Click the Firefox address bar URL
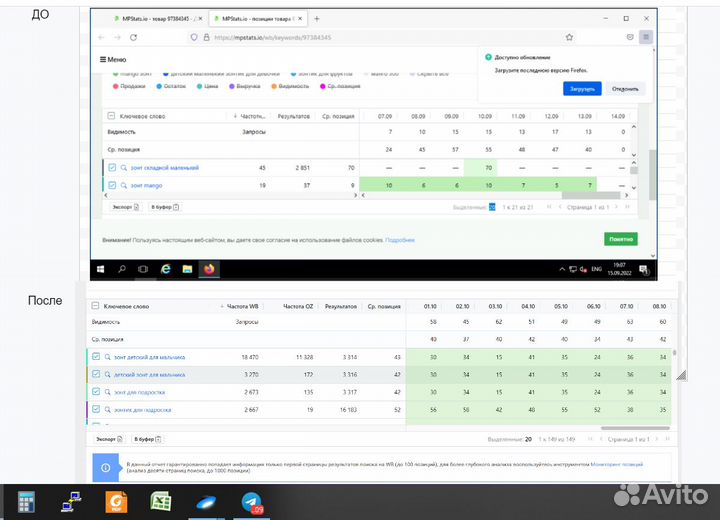Image resolution: width=720 pixels, height=520 pixels. pyautogui.click(x=273, y=37)
